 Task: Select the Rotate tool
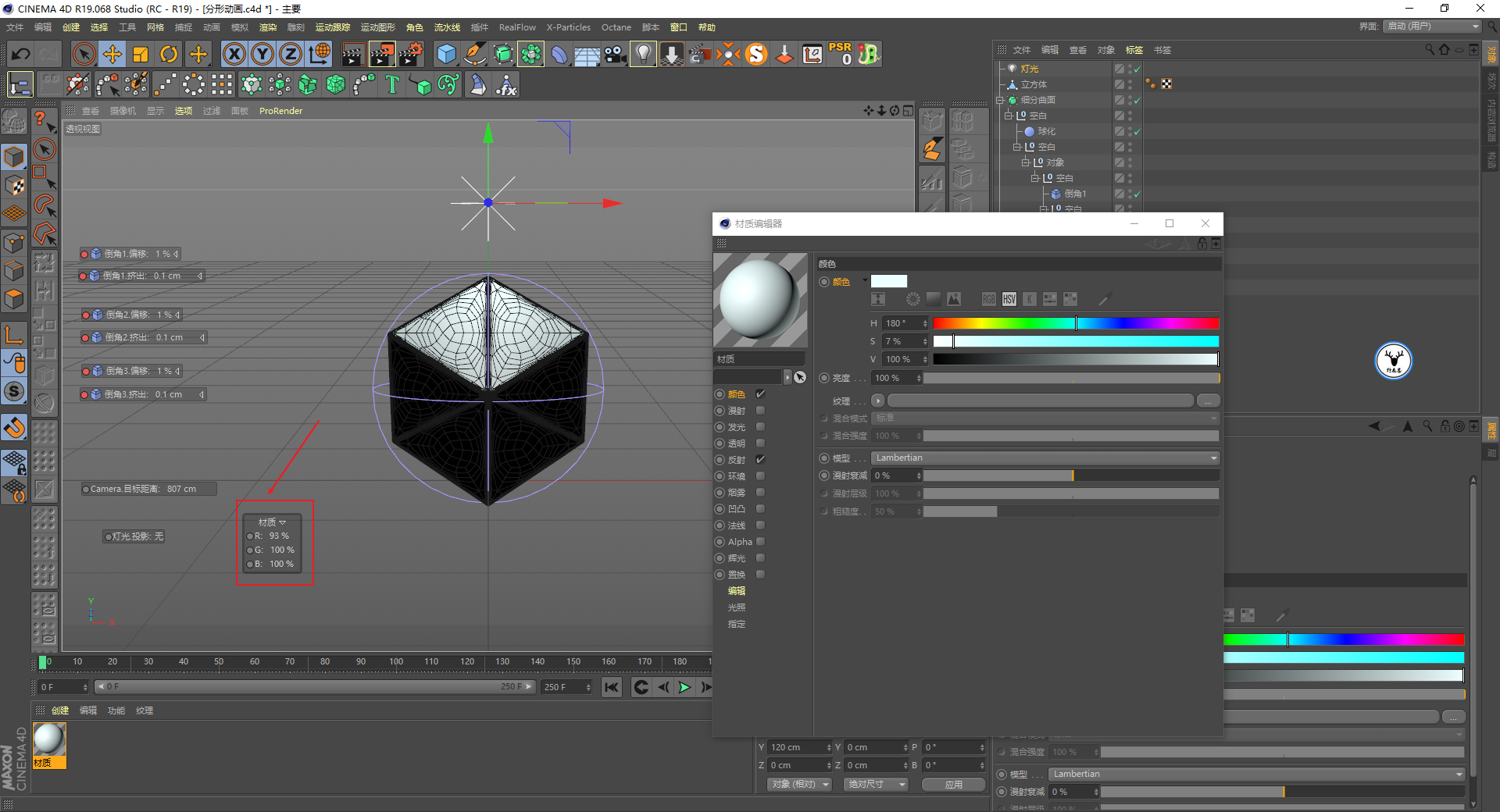click(x=169, y=54)
